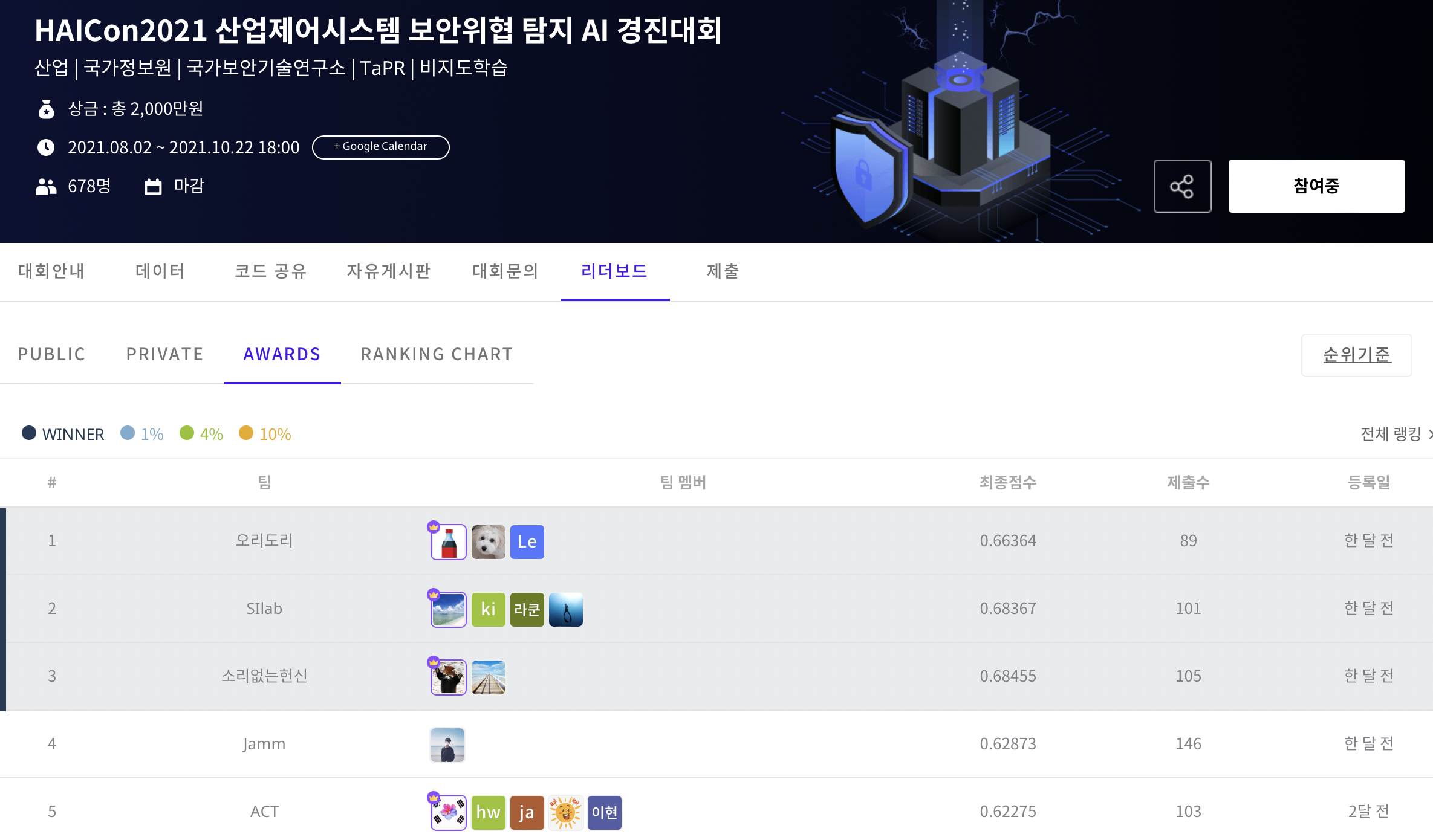Go to the 데이터 tab
Screen dimensions: 1433x840
[x=160, y=271]
